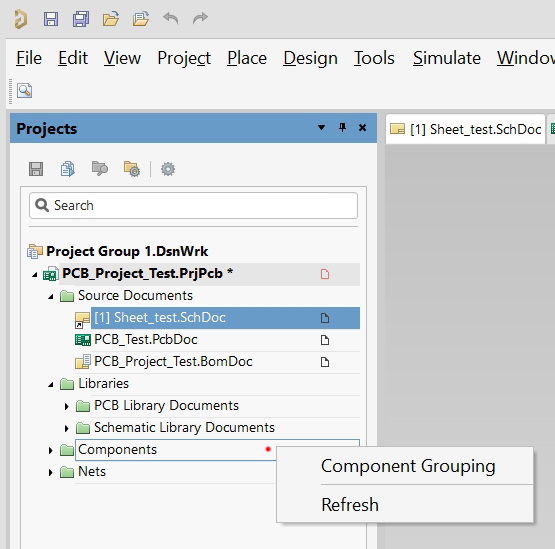
Task: Open the Place menu
Action: pyautogui.click(x=247, y=58)
